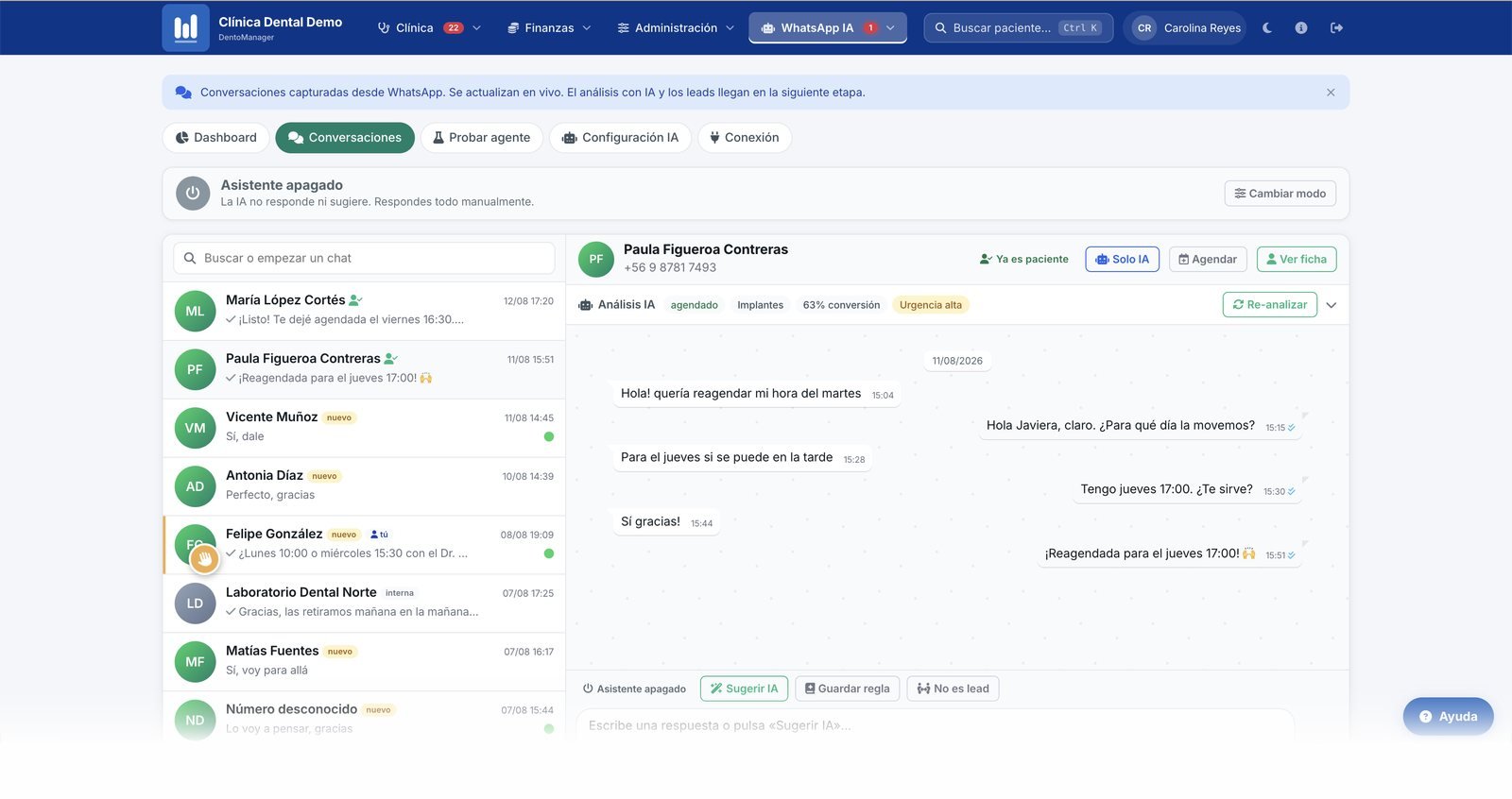The height and width of the screenshot is (799, 1512).
Task: Expand the Análisis IA chevron
Action: (x=1332, y=305)
